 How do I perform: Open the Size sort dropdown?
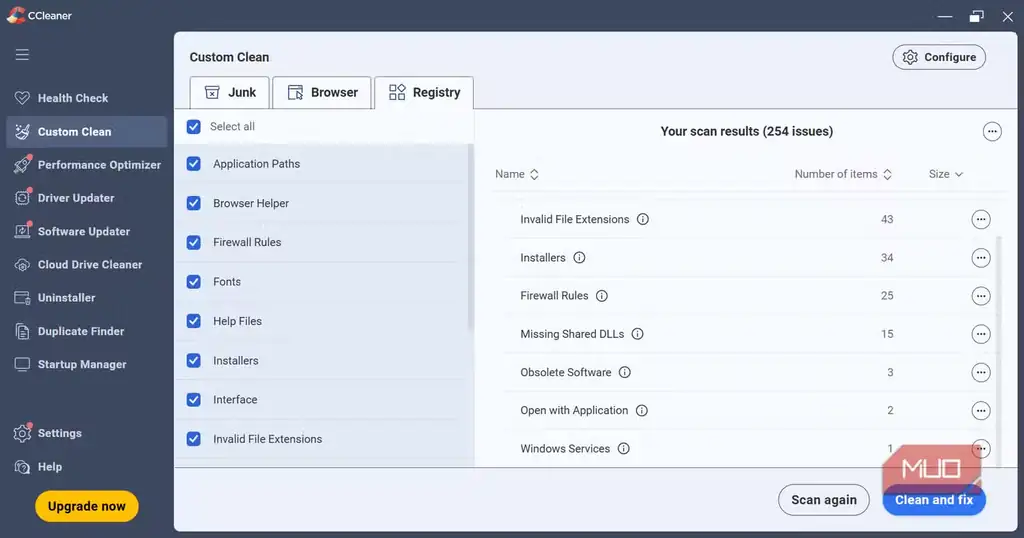946,174
